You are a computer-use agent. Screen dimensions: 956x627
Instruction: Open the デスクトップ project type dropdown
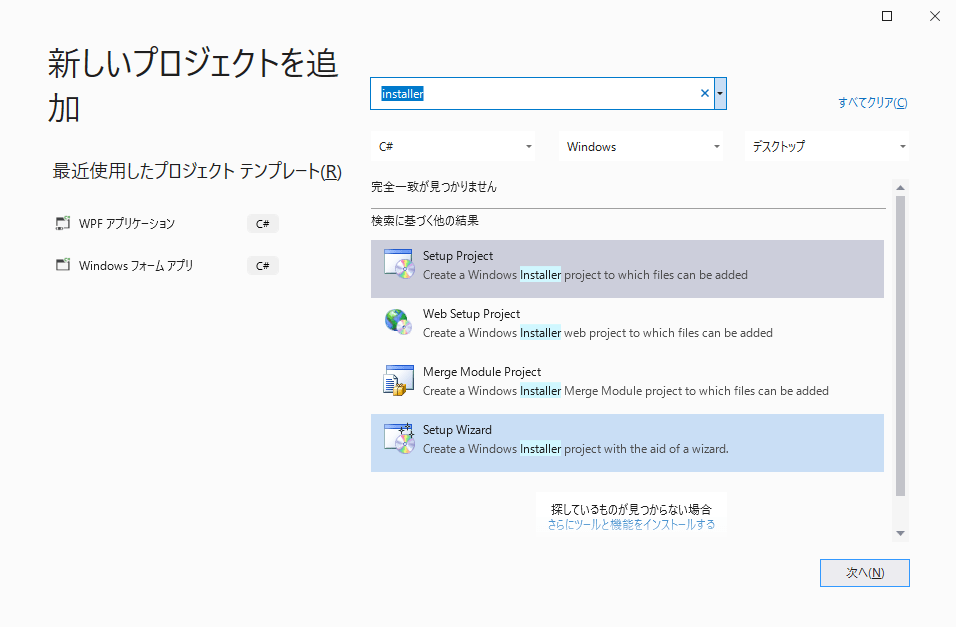(x=826, y=146)
